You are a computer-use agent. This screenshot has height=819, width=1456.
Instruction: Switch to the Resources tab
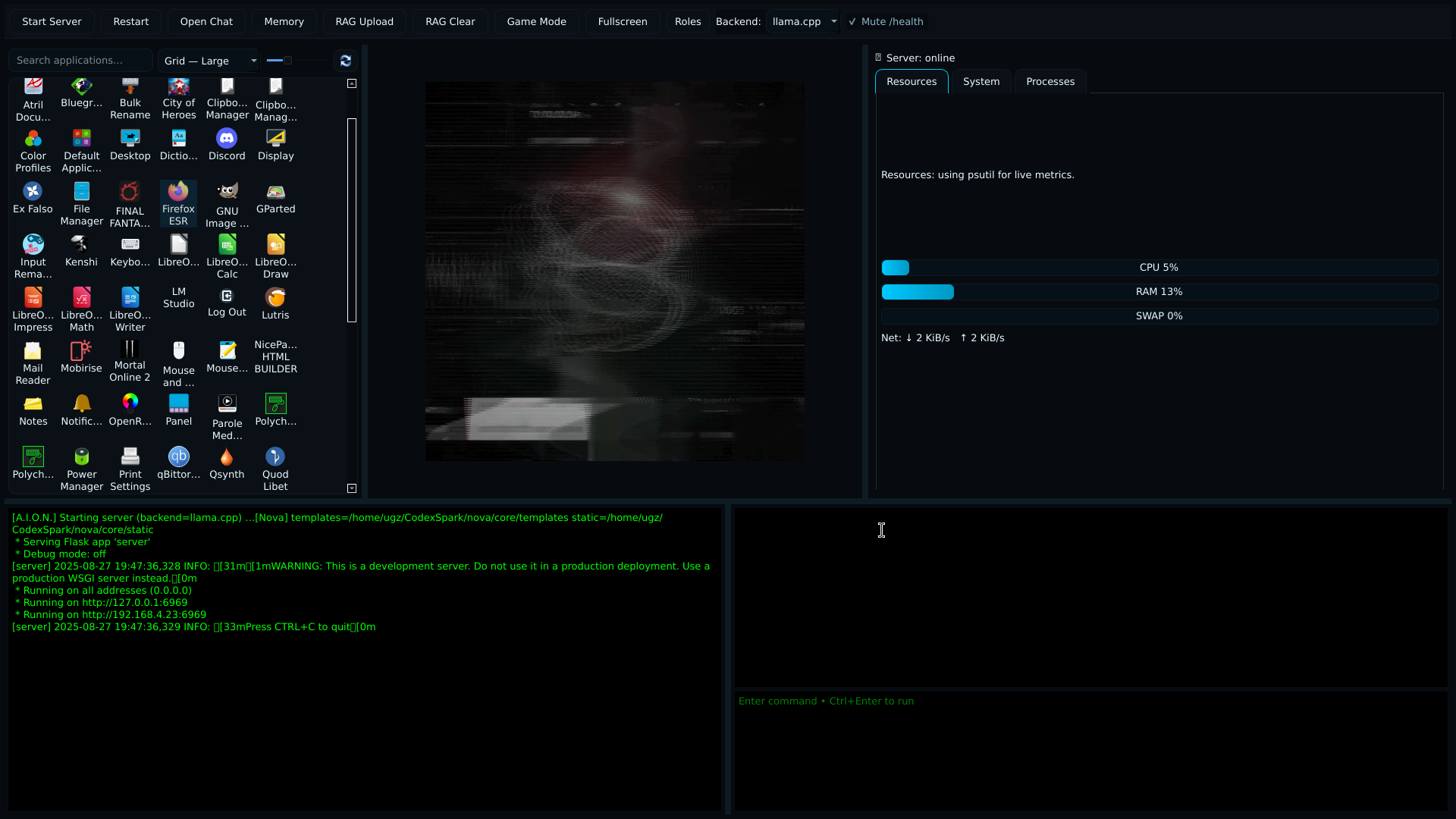[912, 82]
